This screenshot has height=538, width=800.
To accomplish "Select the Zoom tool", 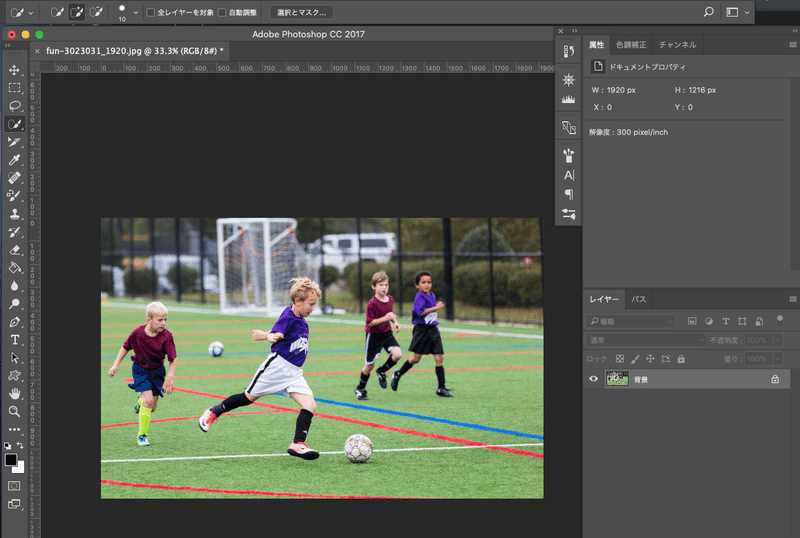I will 14,411.
